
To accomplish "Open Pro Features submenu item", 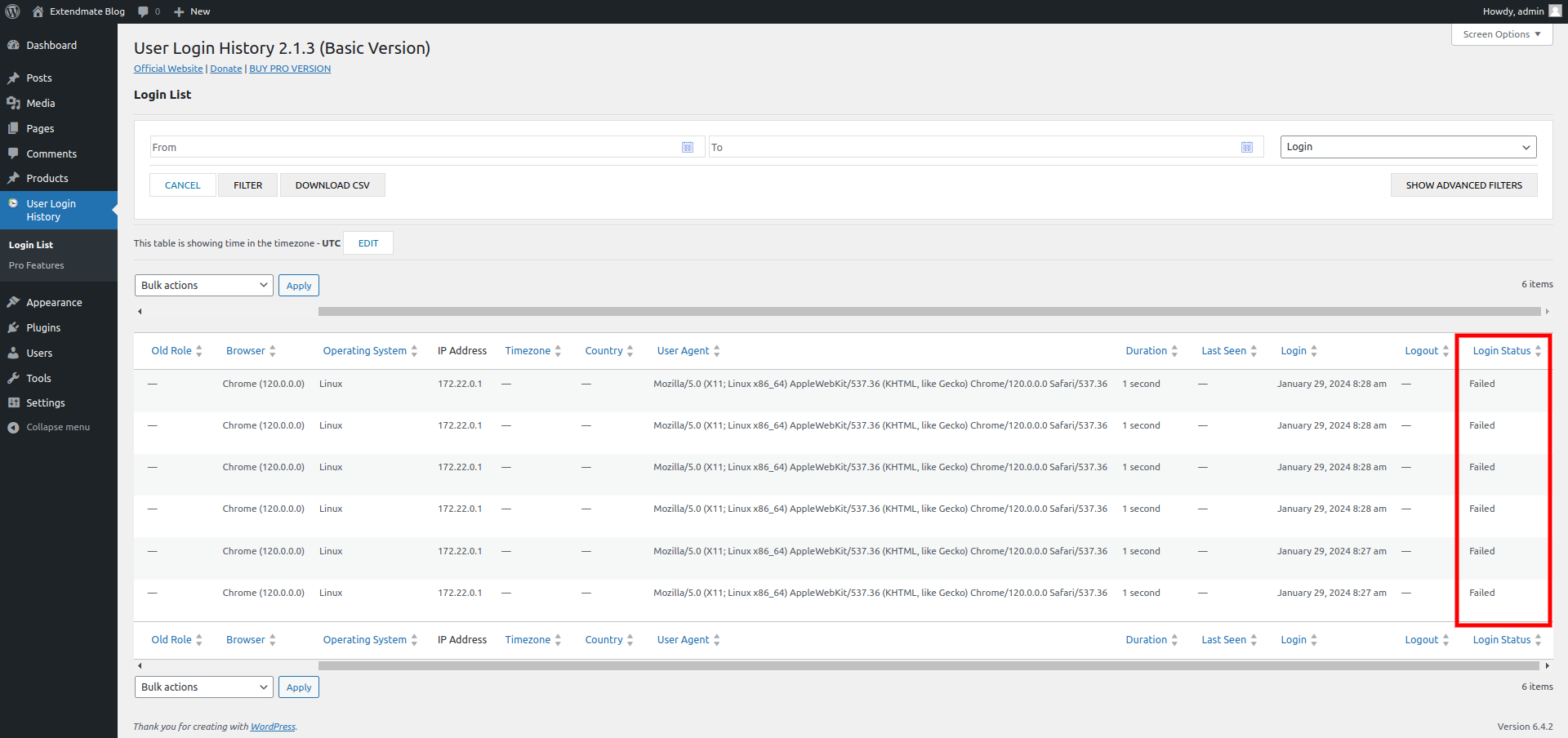I will [x=37, y=265].
